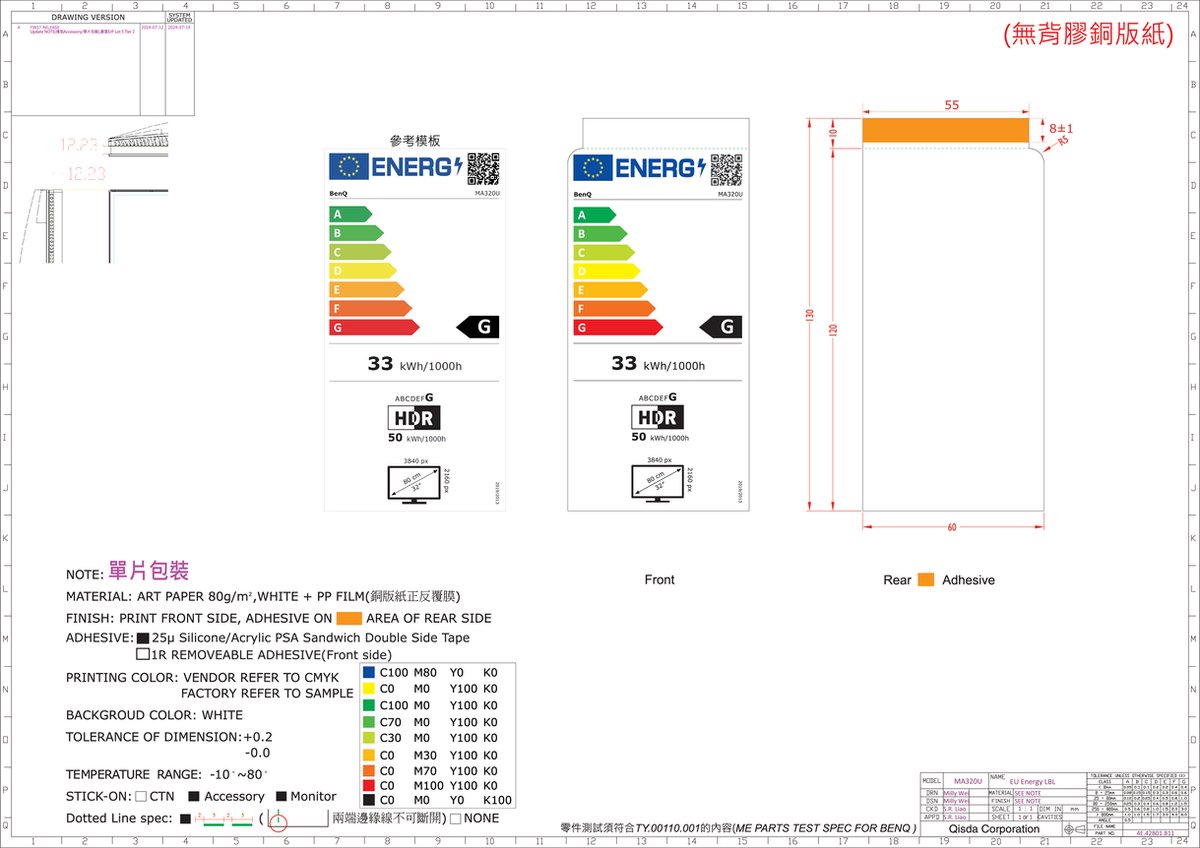1200x848 pixels.
Task: Pick the blue C100 M80 color swatch
Action: point(370,673)
